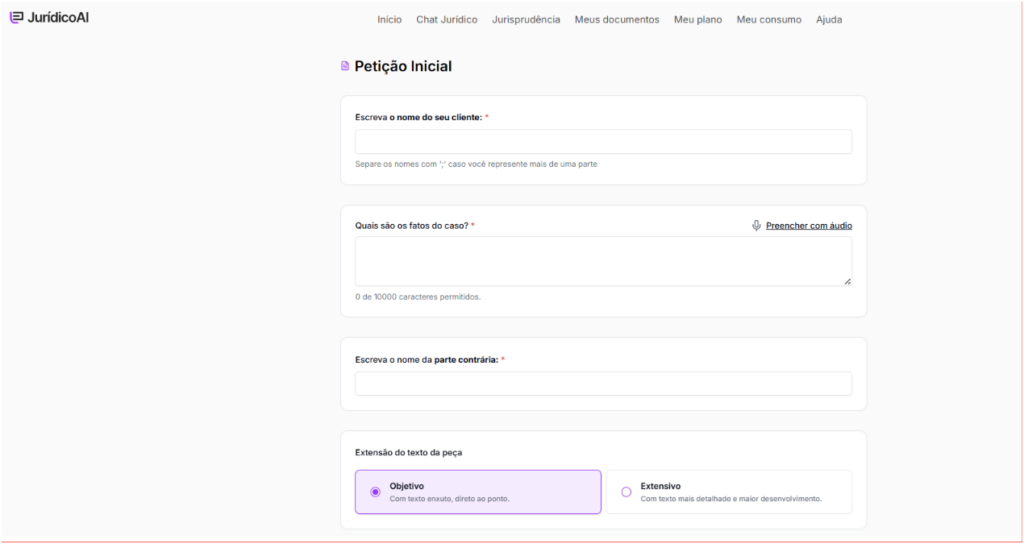Click the 'Separe os nomes' hint text

476,165
